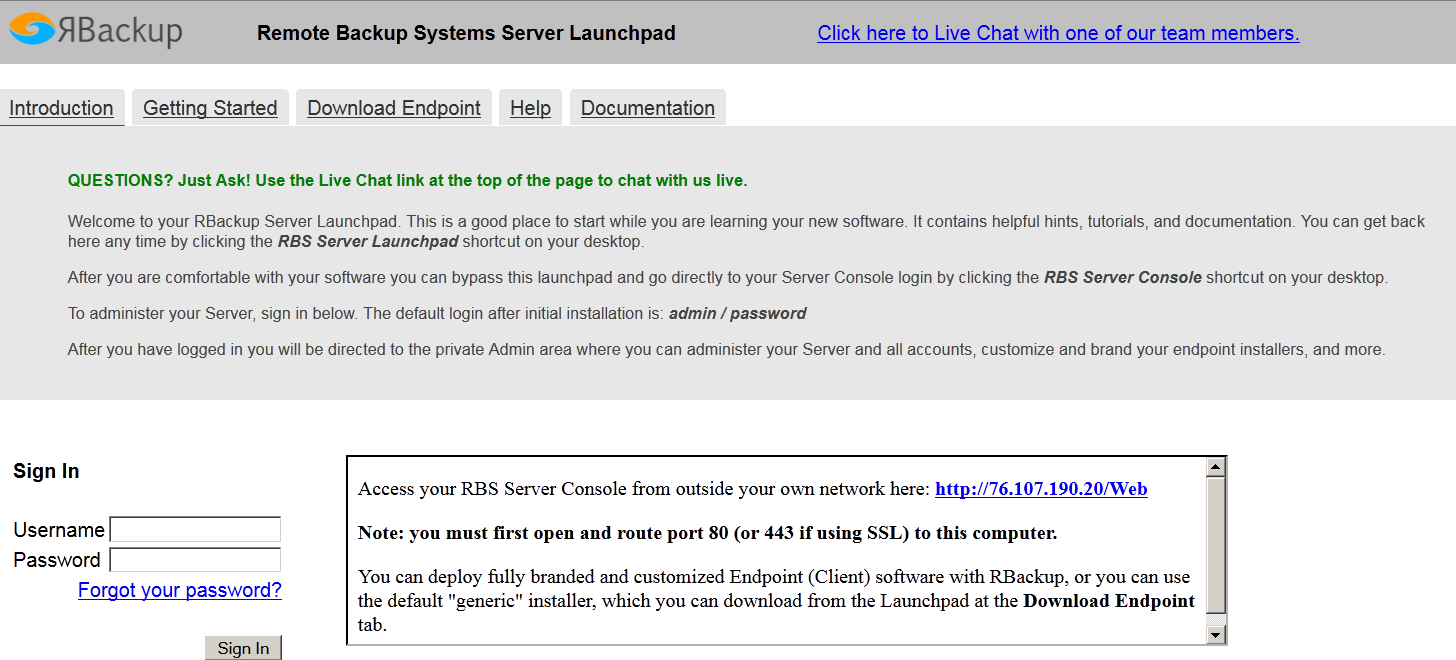The height and width of the screenshot is (660, 1456).
Task: Click inside the Password field
Action: click(x=195, y=559)
